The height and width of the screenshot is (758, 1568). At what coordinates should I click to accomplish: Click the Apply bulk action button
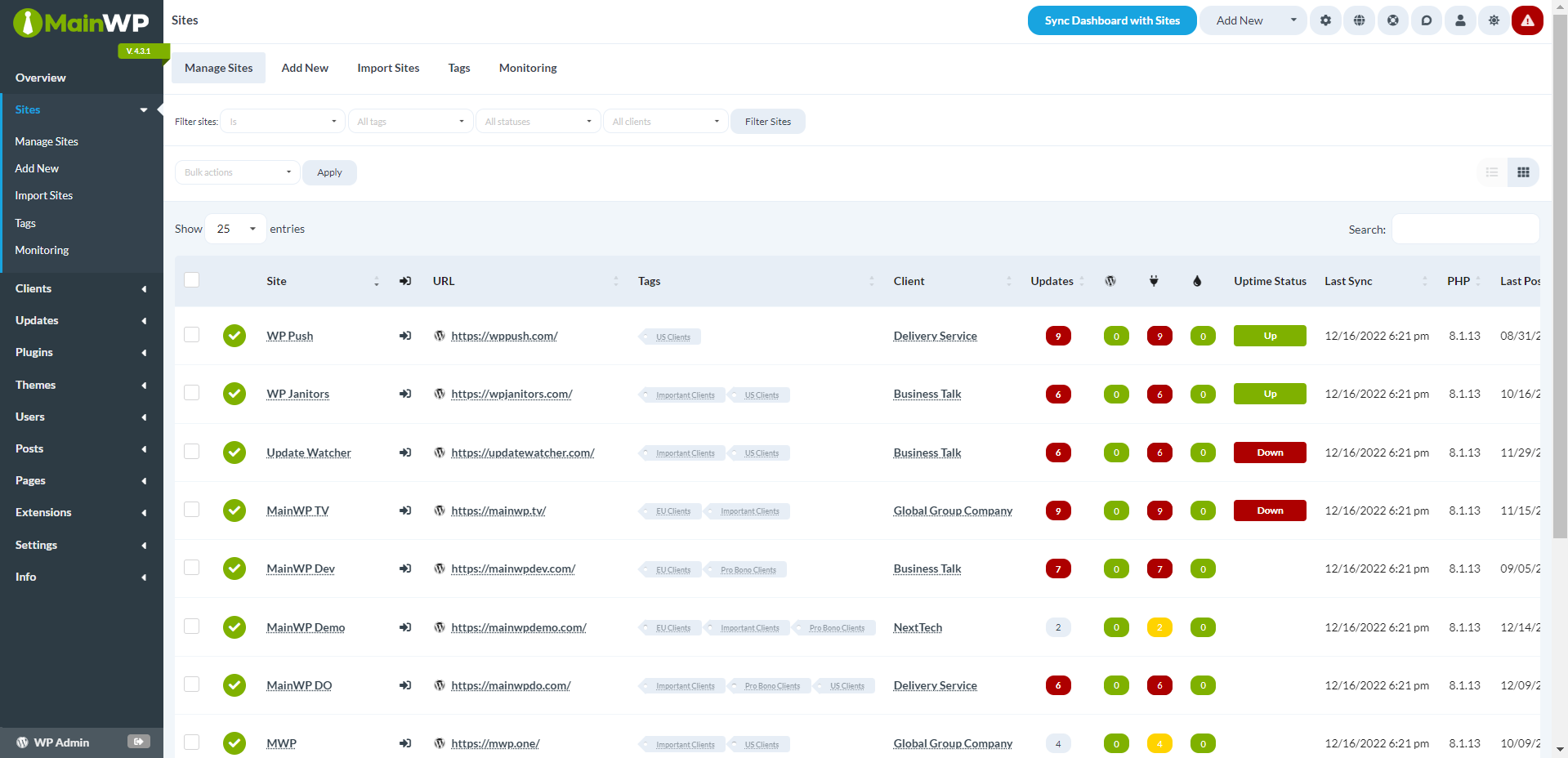pyautogui.click(x=329, y=172)
